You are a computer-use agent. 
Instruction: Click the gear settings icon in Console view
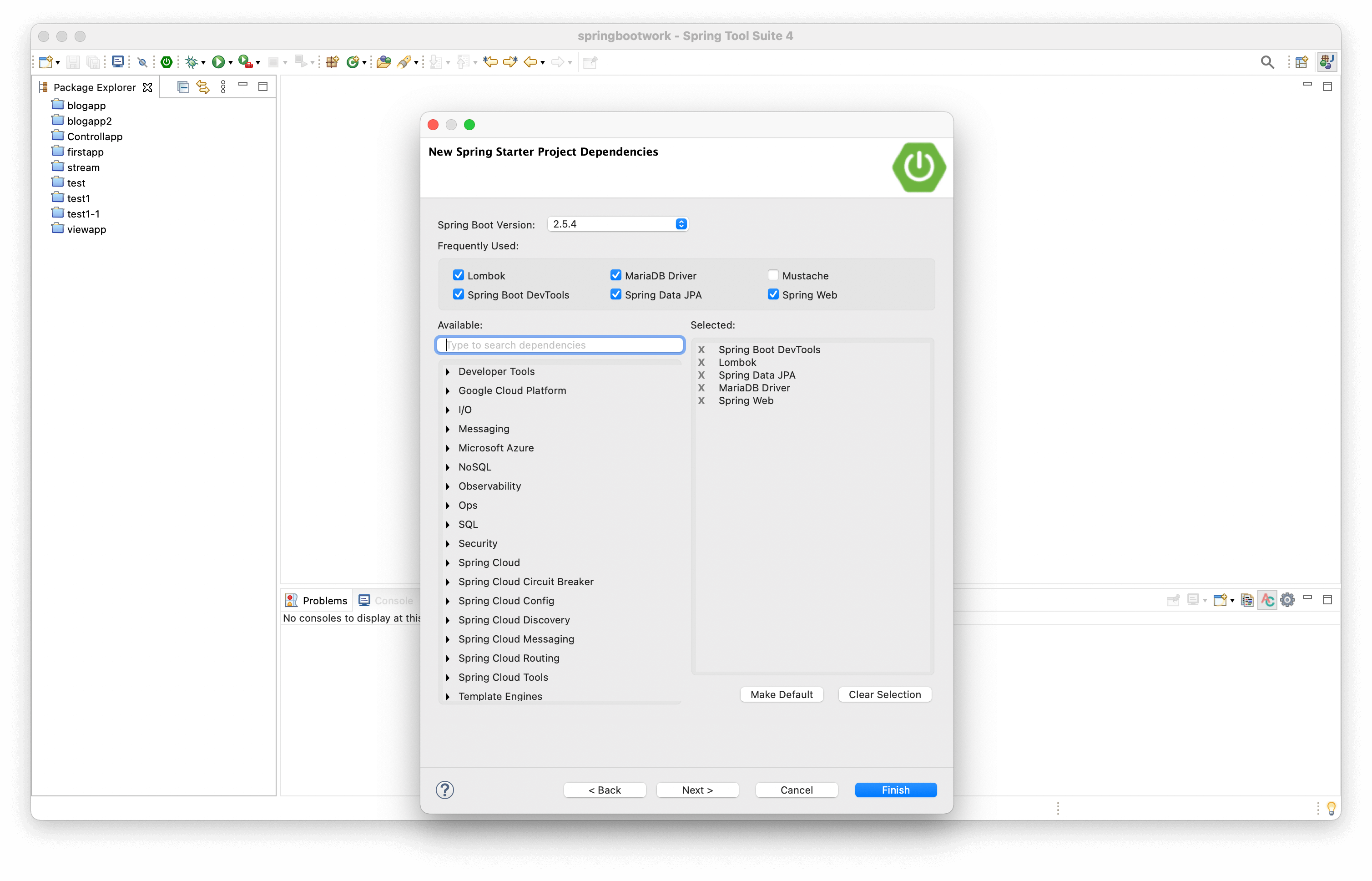[x=1287, y=600]
